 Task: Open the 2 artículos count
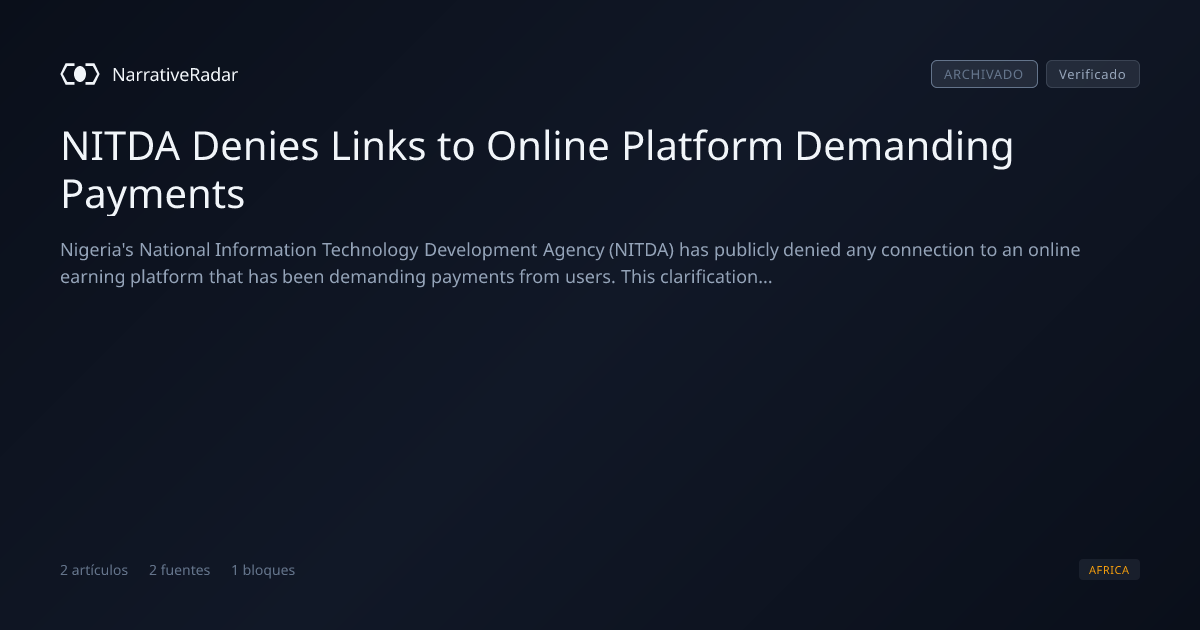[x=94, y=570]
